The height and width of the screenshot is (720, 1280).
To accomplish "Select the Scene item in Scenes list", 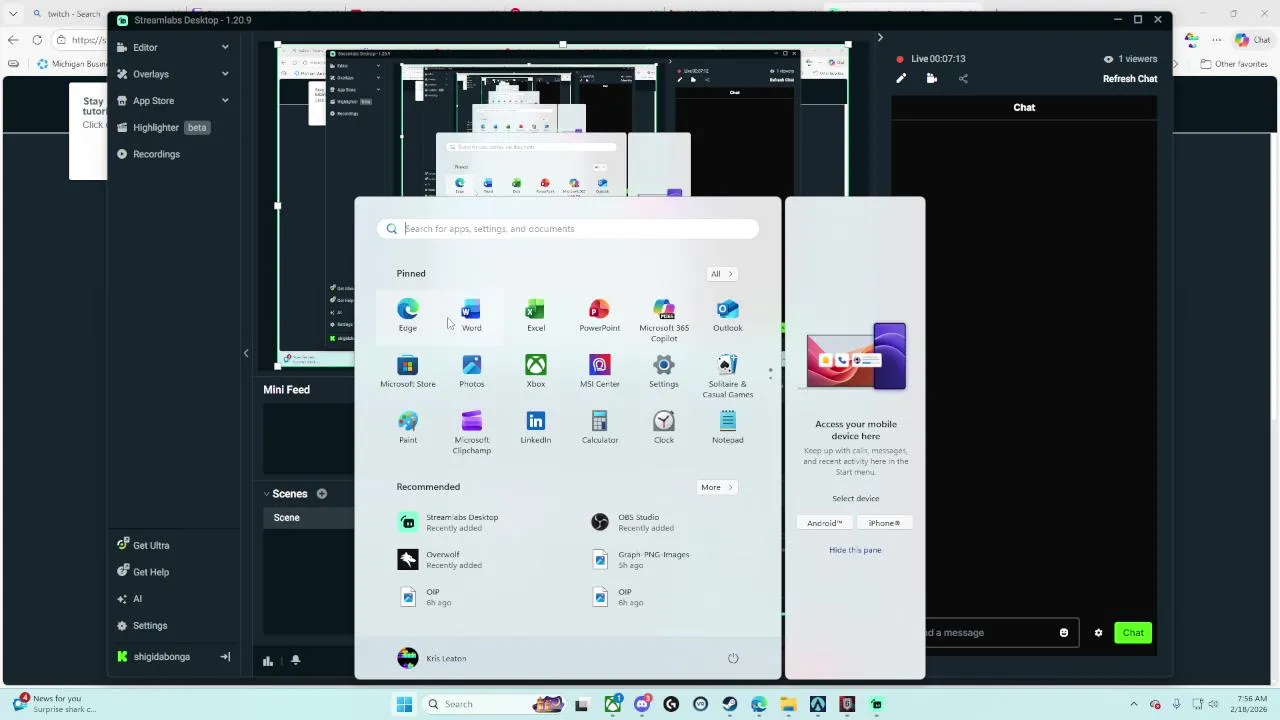I will tap(308, 517).
